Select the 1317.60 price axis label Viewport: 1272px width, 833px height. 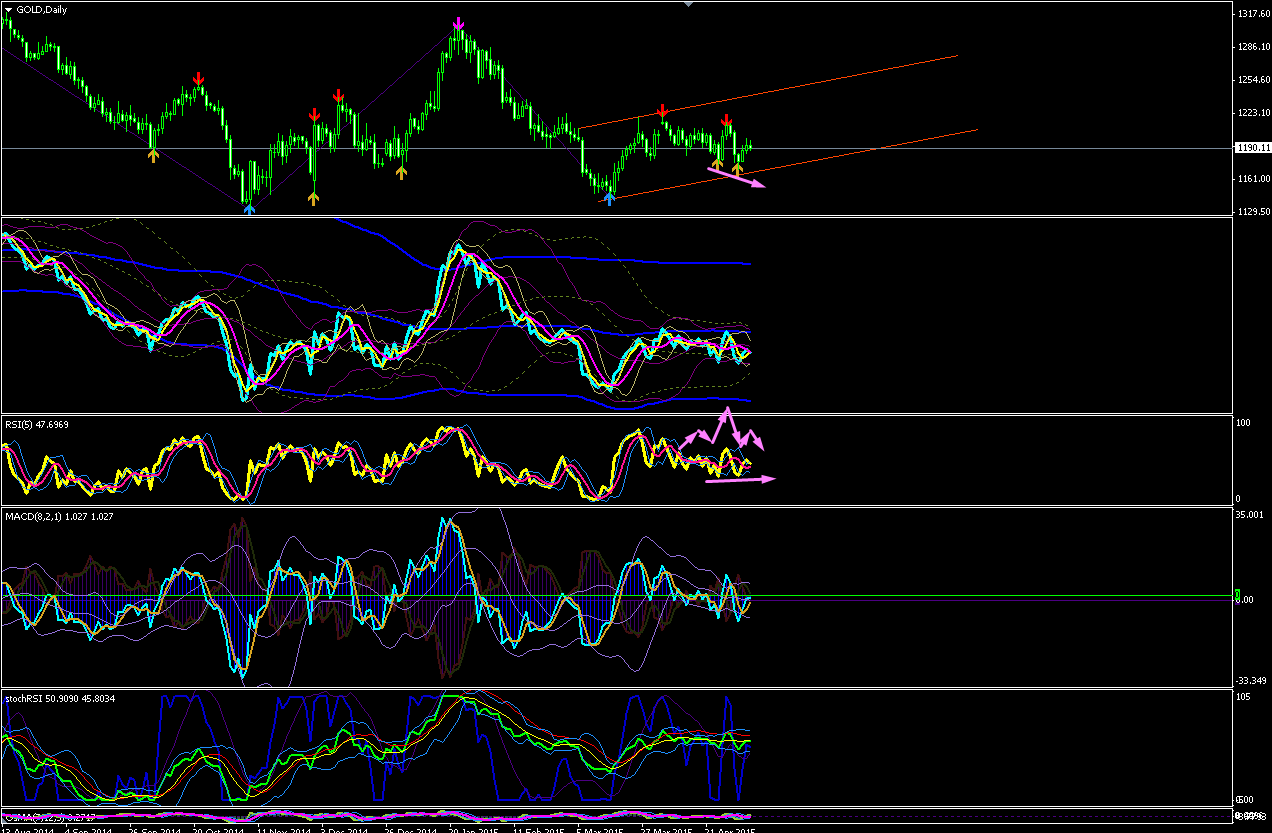pos(1253,14)
